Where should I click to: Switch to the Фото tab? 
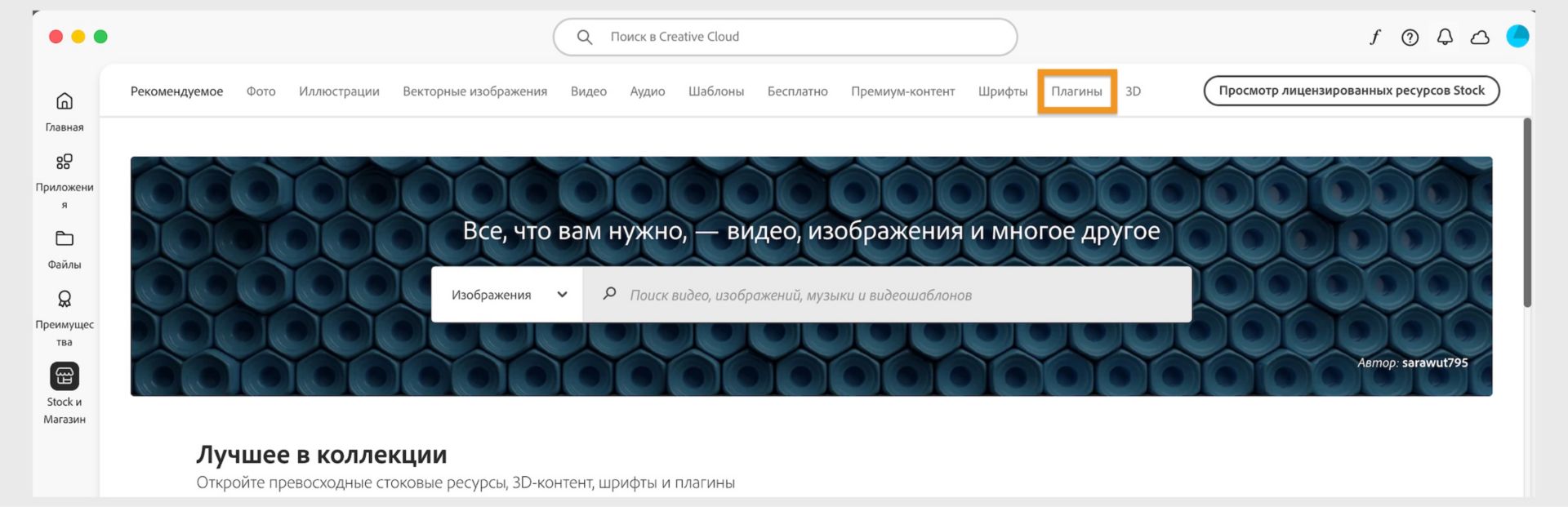tap(261, 91)
